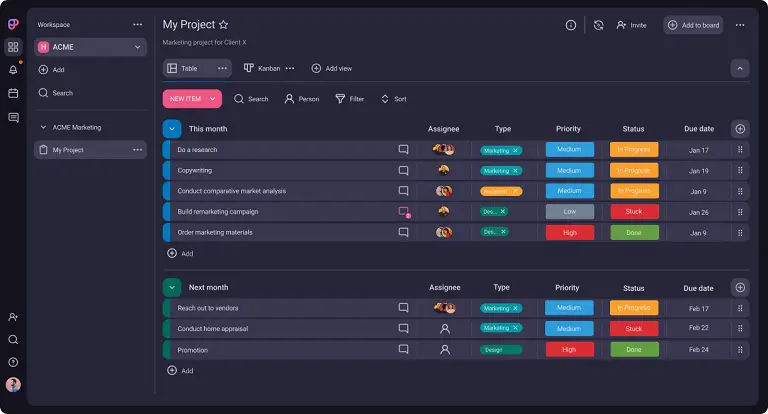Collapse the Next month group

(172, 287)
